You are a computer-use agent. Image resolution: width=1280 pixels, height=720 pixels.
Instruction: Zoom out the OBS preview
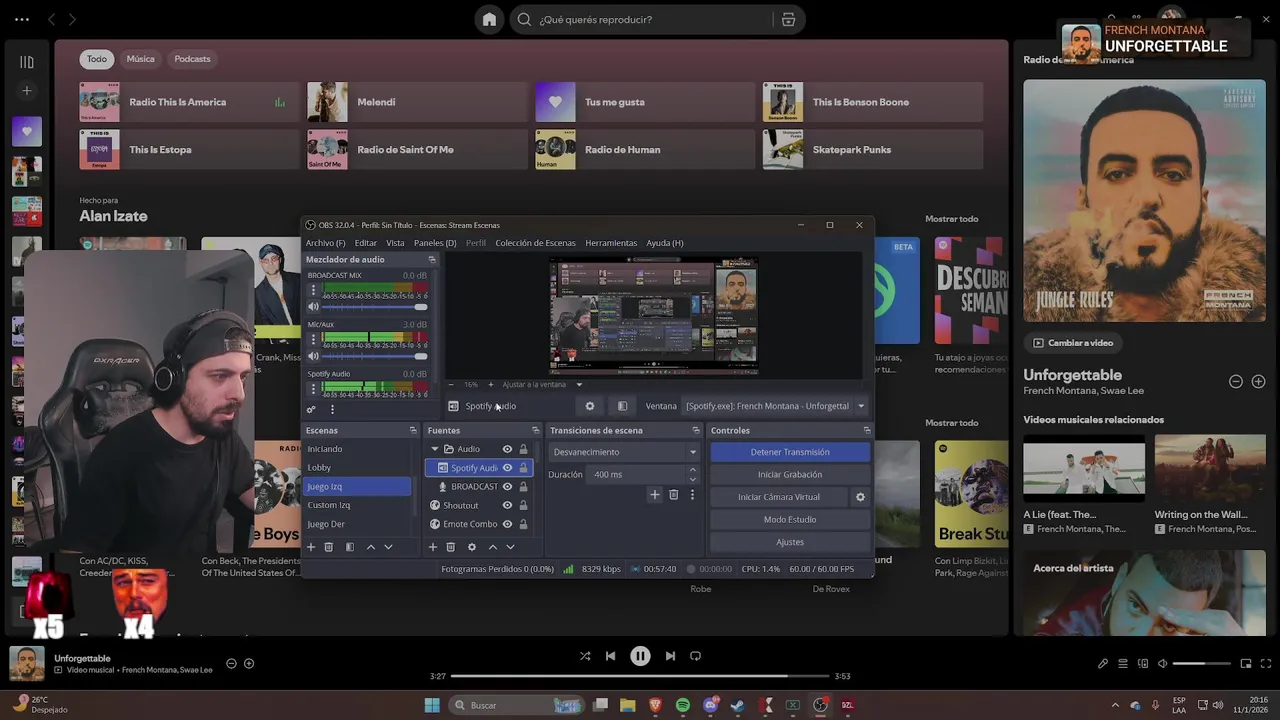[x=451, y=384]
